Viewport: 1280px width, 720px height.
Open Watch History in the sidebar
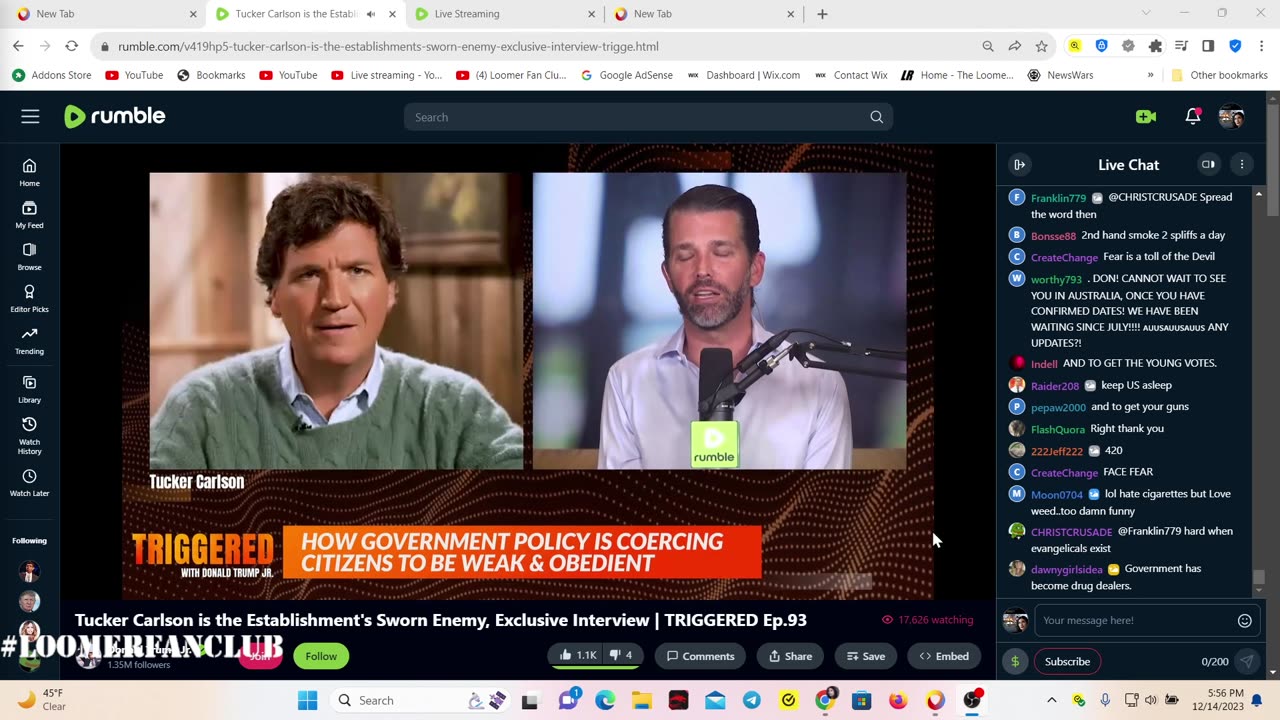(29, 435)
